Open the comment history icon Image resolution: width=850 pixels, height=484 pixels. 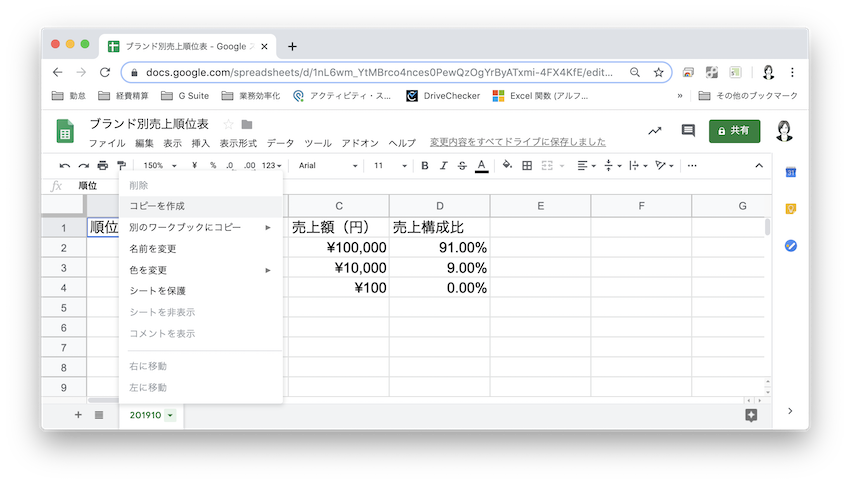click(688, 131)
